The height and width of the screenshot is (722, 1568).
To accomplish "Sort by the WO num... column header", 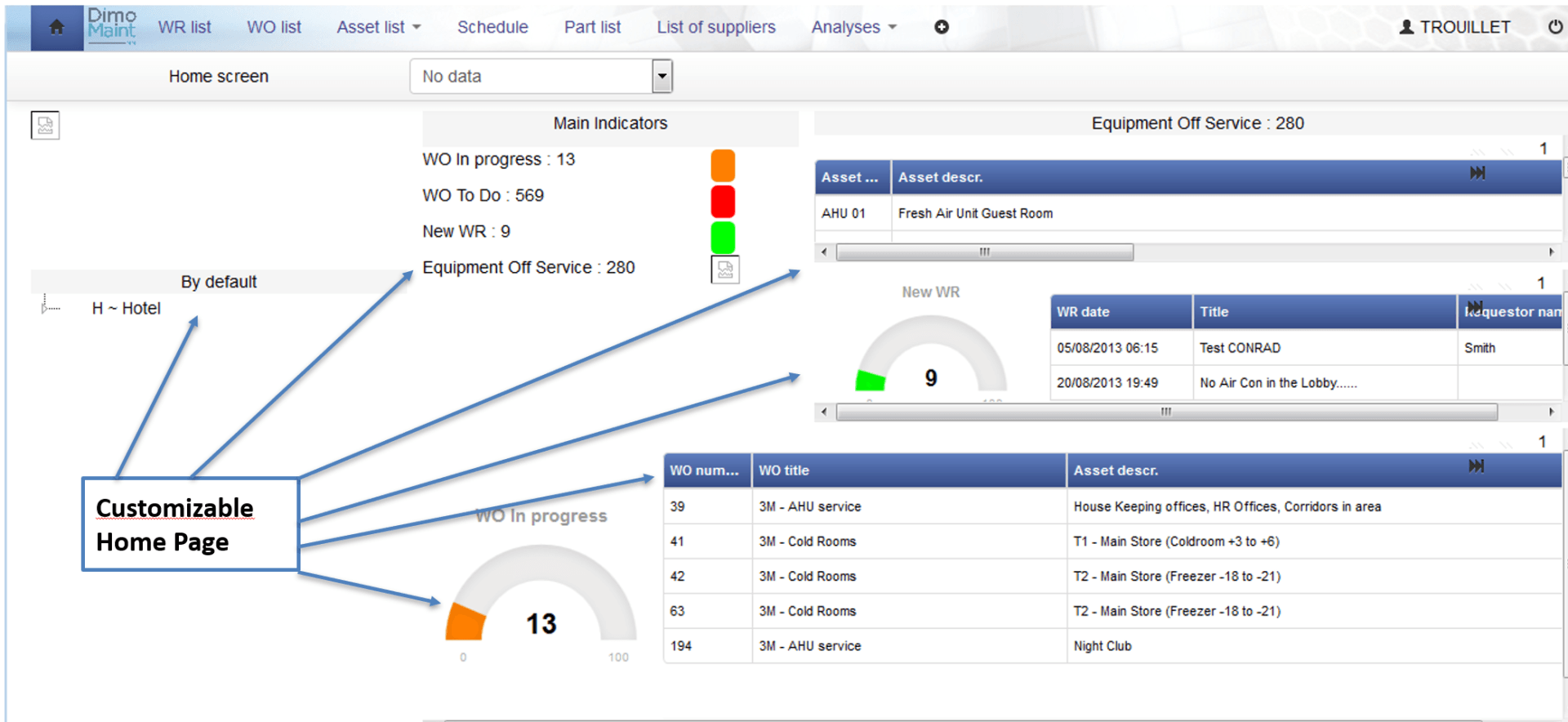I will click(707, 470).
